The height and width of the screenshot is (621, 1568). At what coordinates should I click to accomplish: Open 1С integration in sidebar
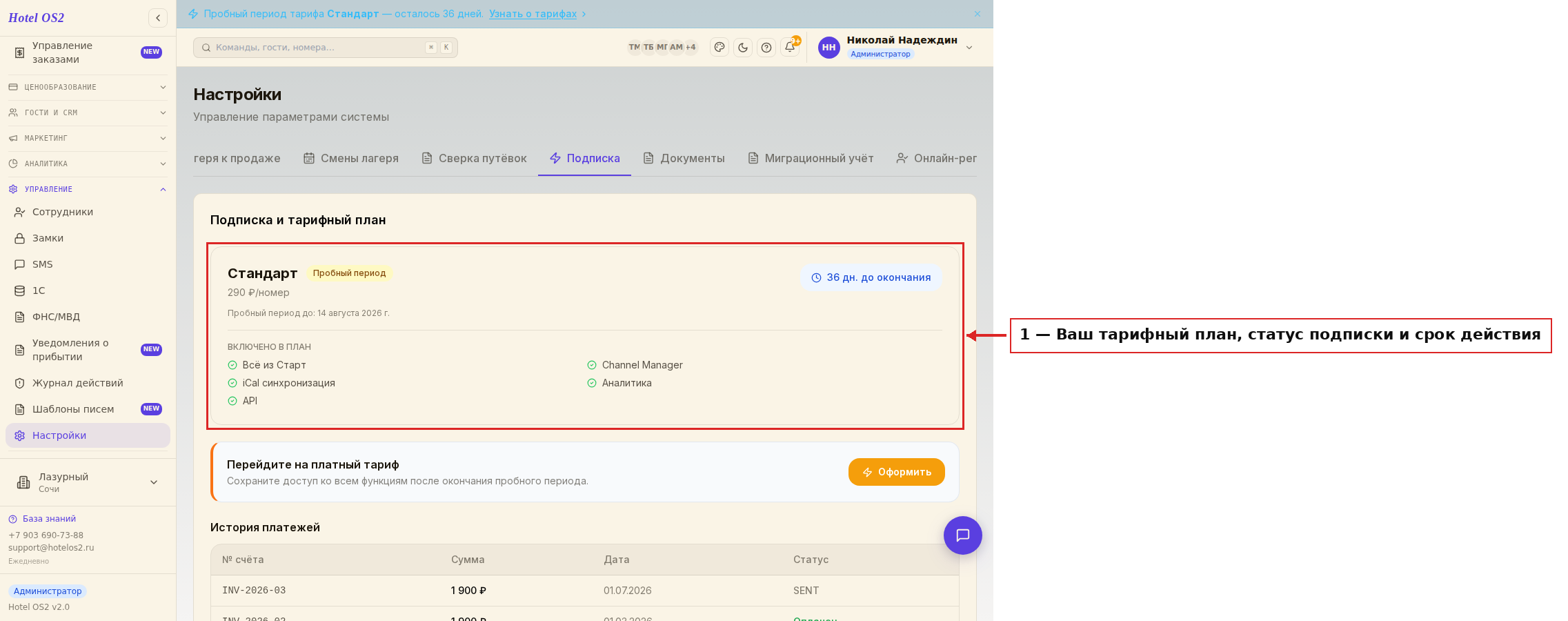click(x=88, y=290)
